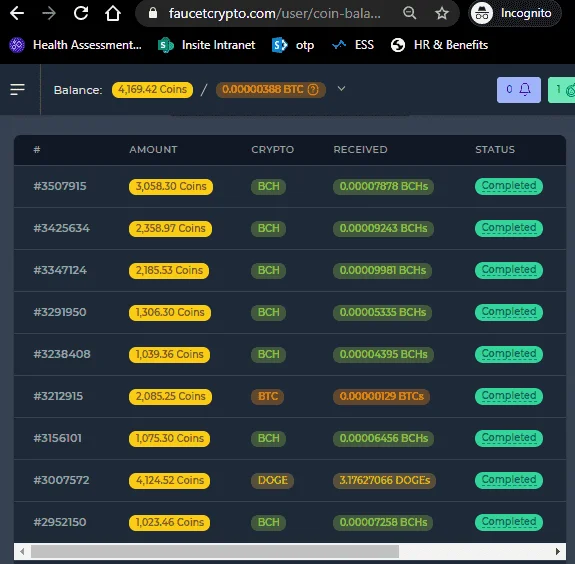Click the horizontal scrollbar right arrow
This screenshot has width=575, height=564.
click(x=558, y=552)
